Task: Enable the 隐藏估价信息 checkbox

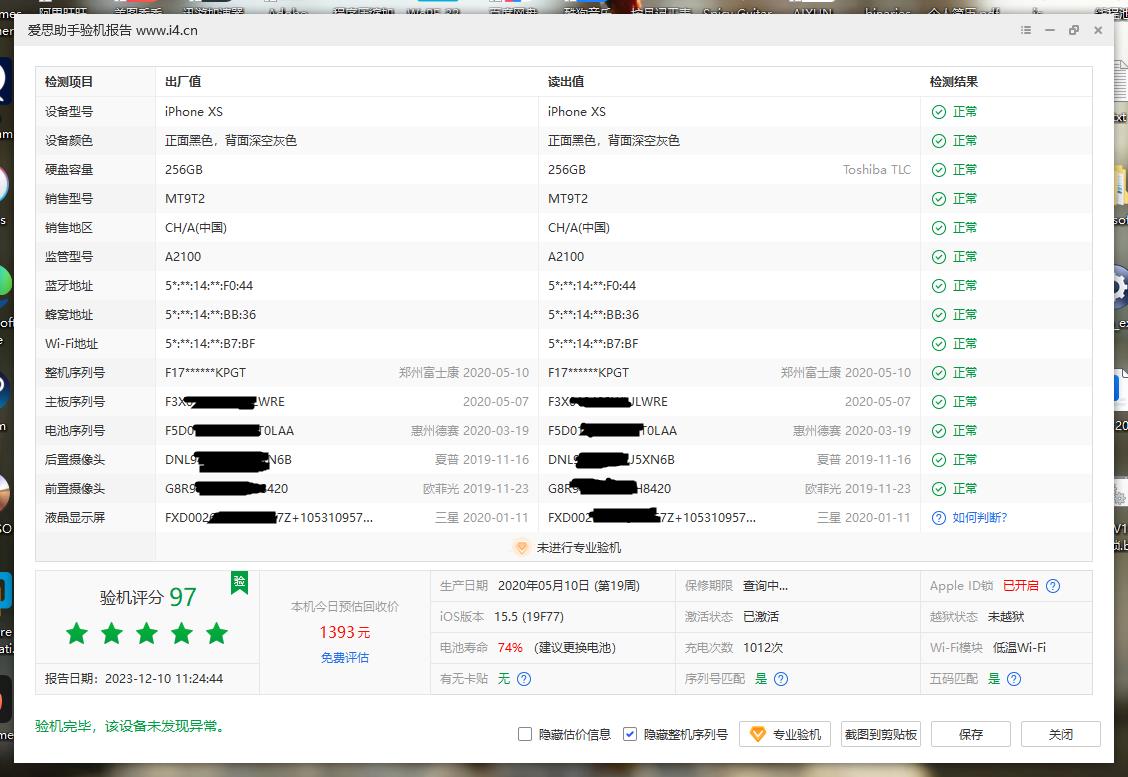Action: pos(525,734)
